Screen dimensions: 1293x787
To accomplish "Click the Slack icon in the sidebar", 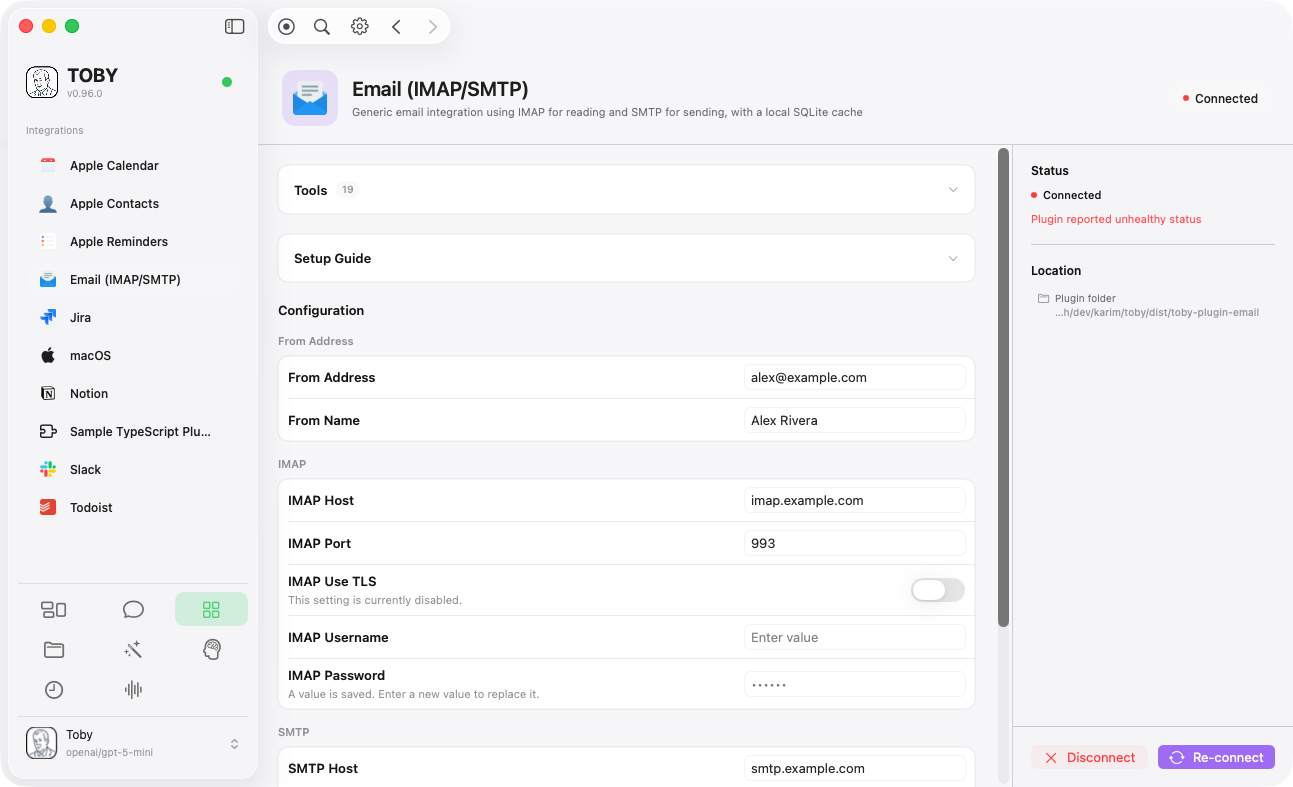I will [48, 470].
